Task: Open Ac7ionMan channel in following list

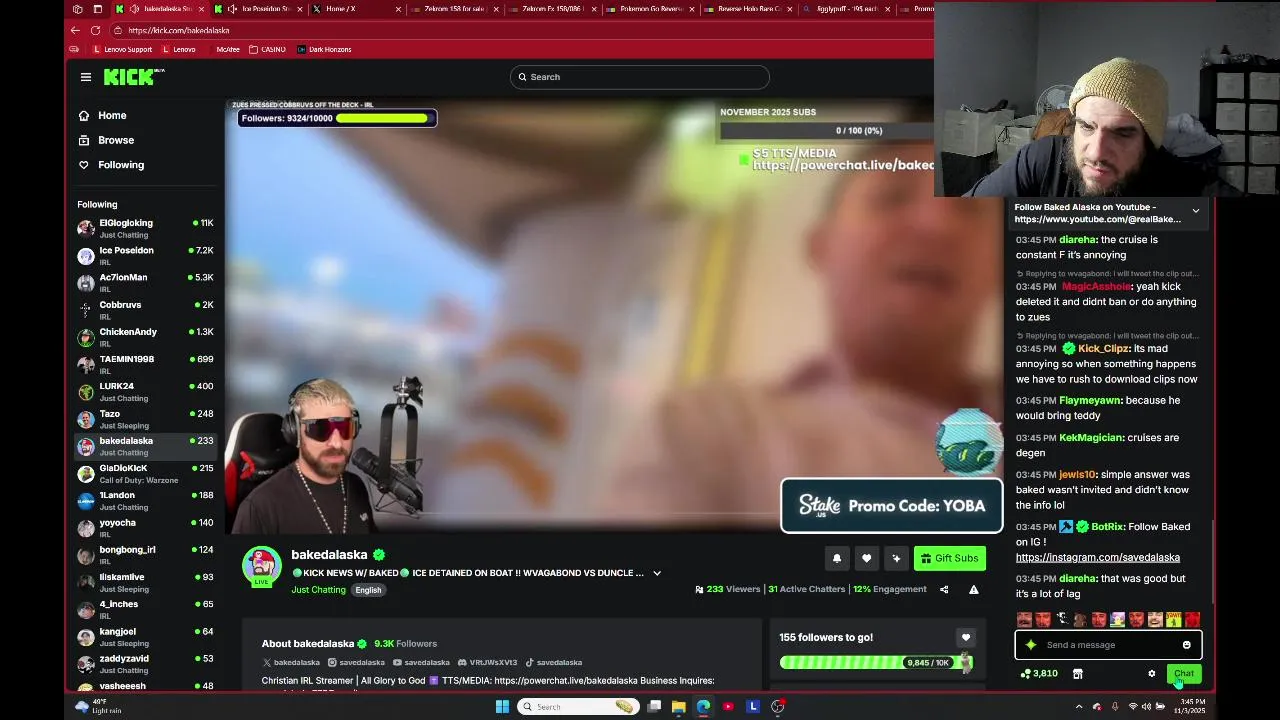Action: (146, 282)
